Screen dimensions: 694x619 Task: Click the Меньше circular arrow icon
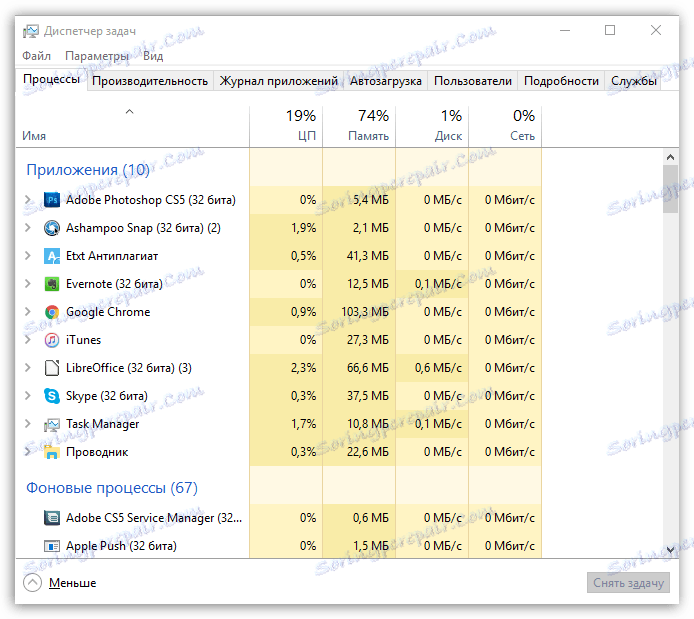(32, 583)
